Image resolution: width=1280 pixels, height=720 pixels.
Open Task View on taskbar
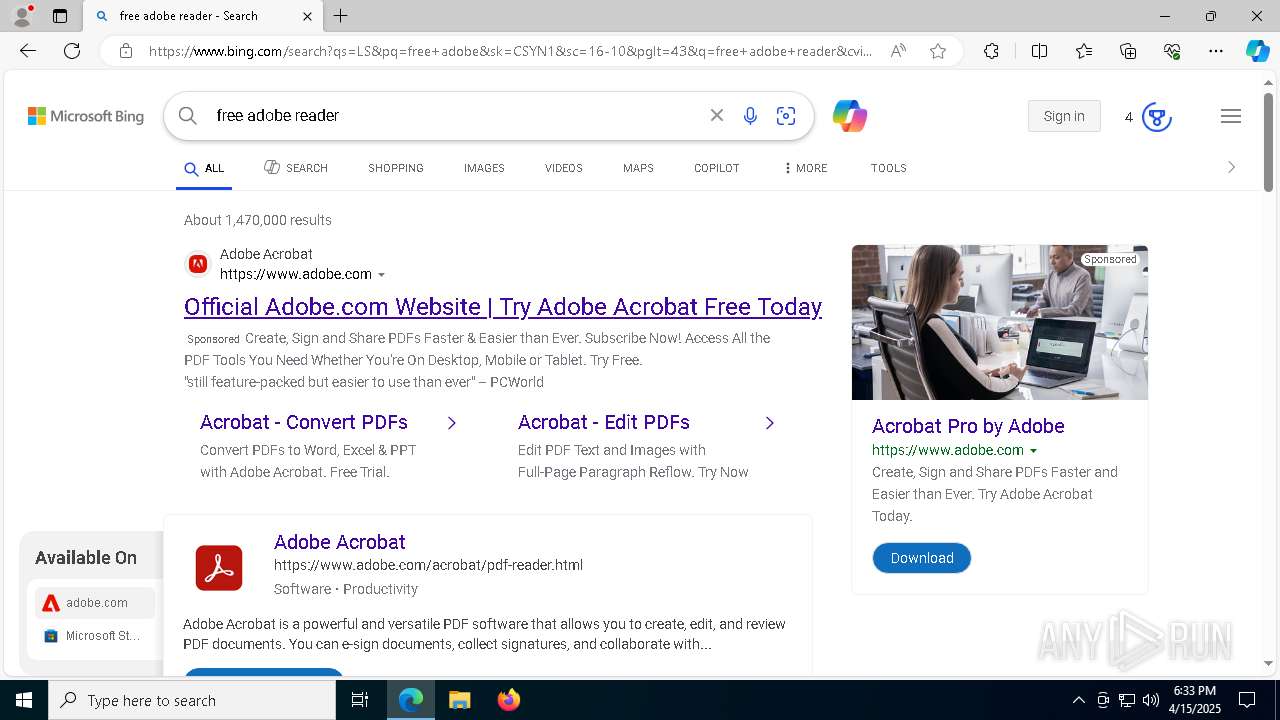click(x=360, y=700)
